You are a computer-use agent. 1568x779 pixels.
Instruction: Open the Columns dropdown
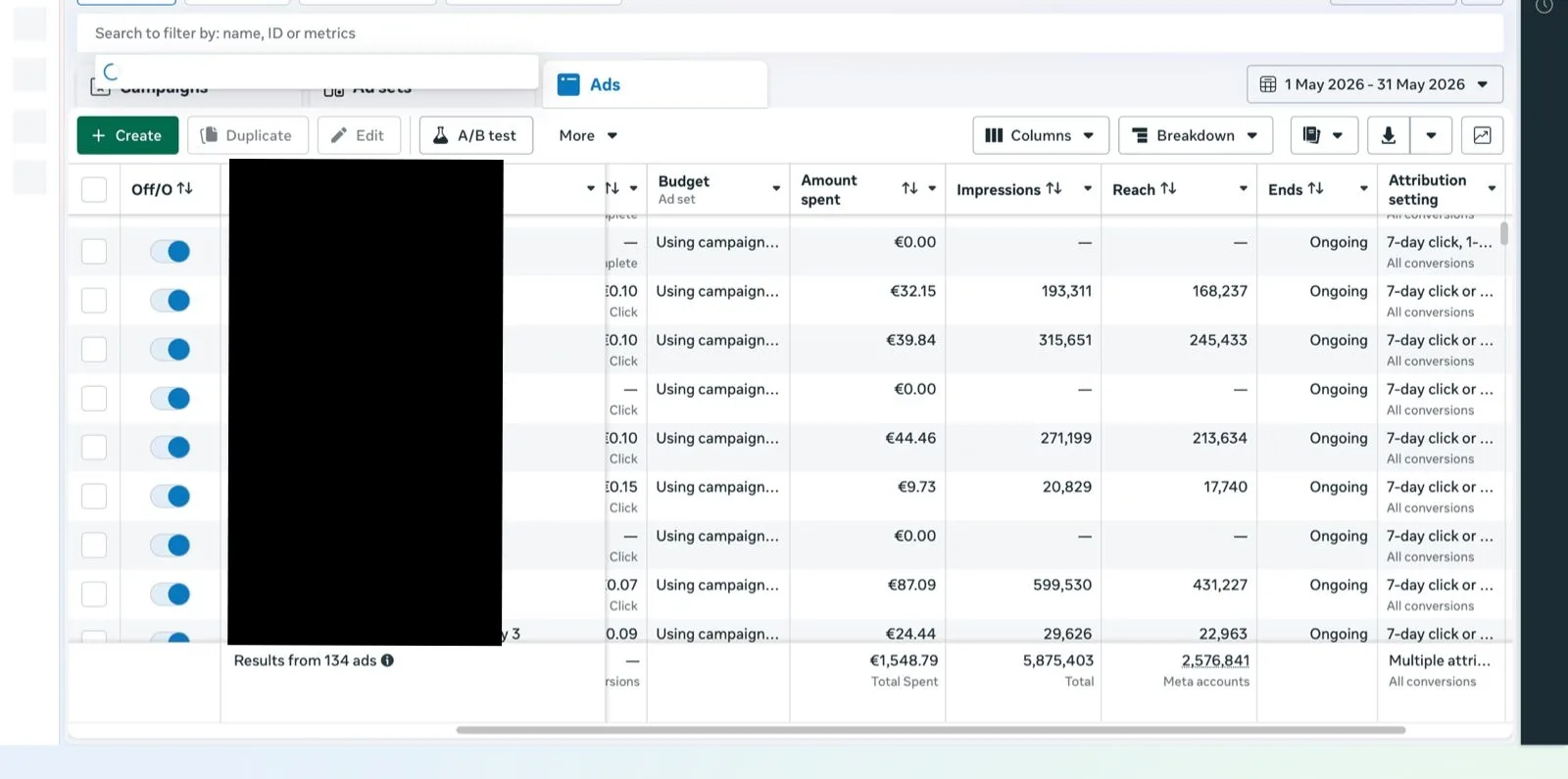coord(1041,135)
